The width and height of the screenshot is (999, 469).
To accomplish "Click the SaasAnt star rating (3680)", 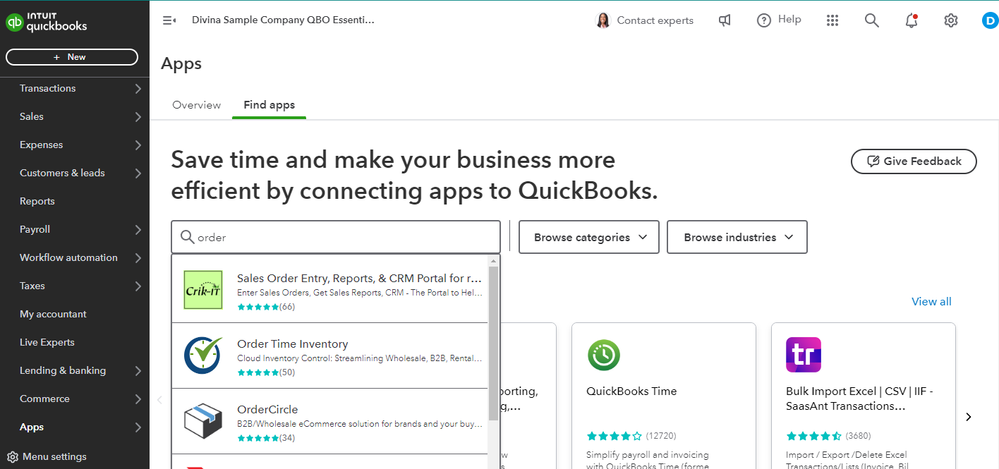I will (x=828, y=437).
